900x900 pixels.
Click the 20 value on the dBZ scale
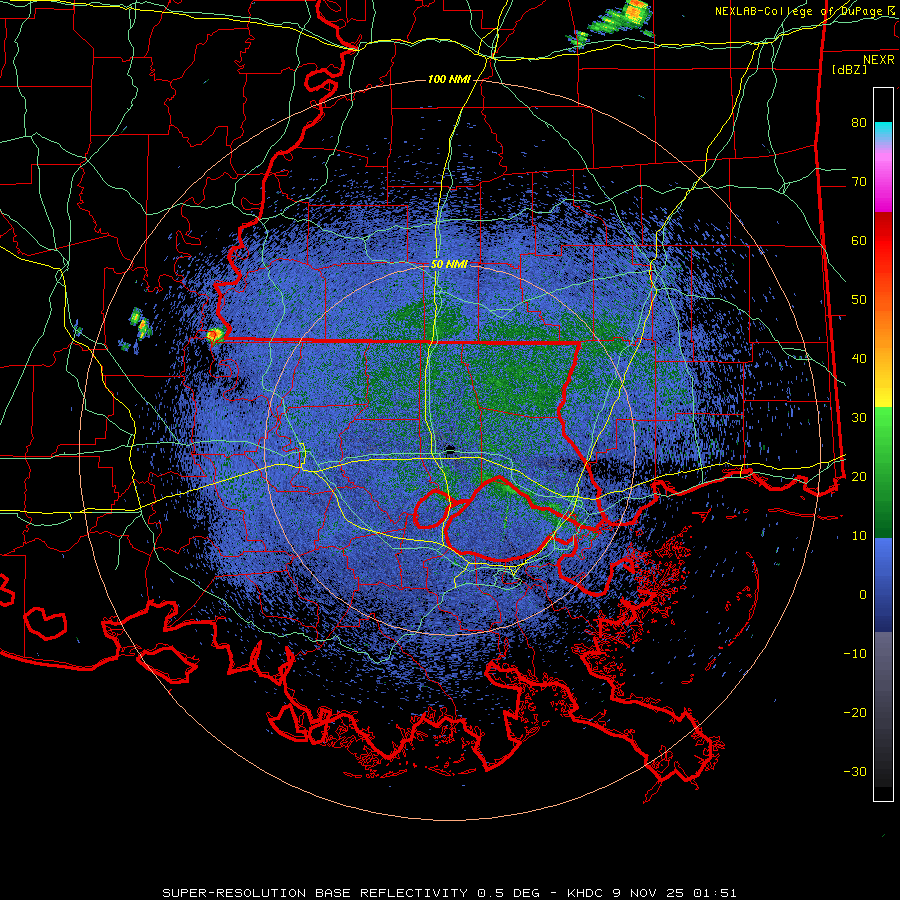(x=859, y=476)
